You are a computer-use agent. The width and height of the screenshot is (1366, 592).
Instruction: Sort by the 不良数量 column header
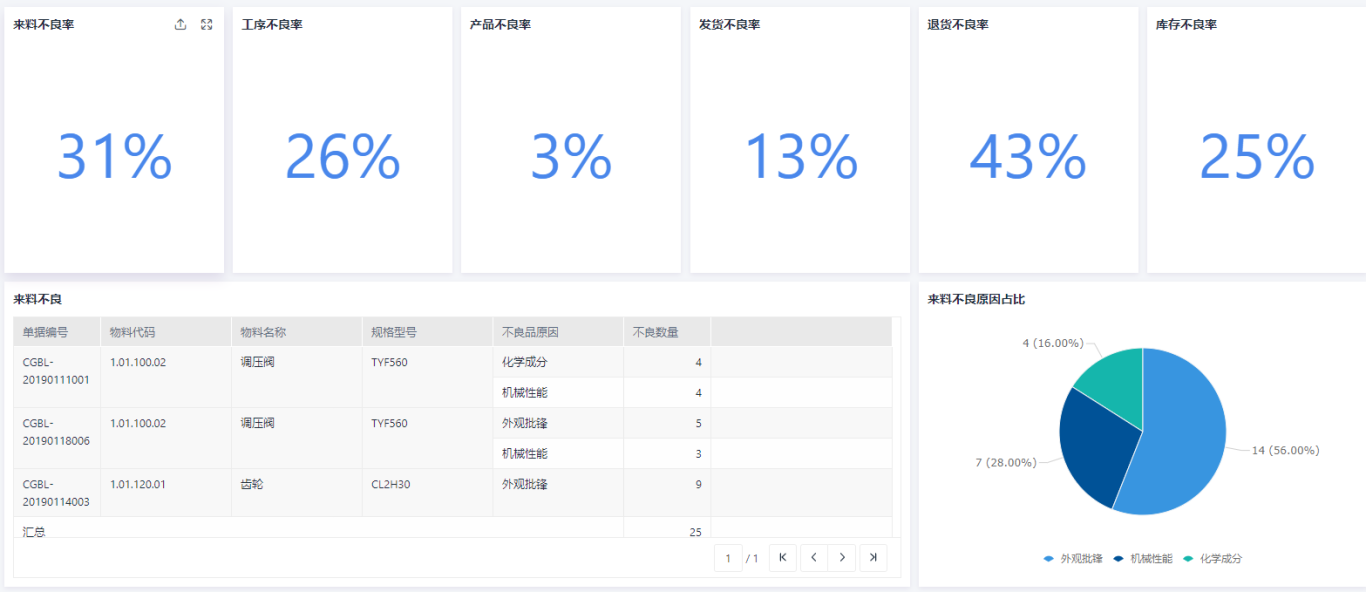(667, 332)
